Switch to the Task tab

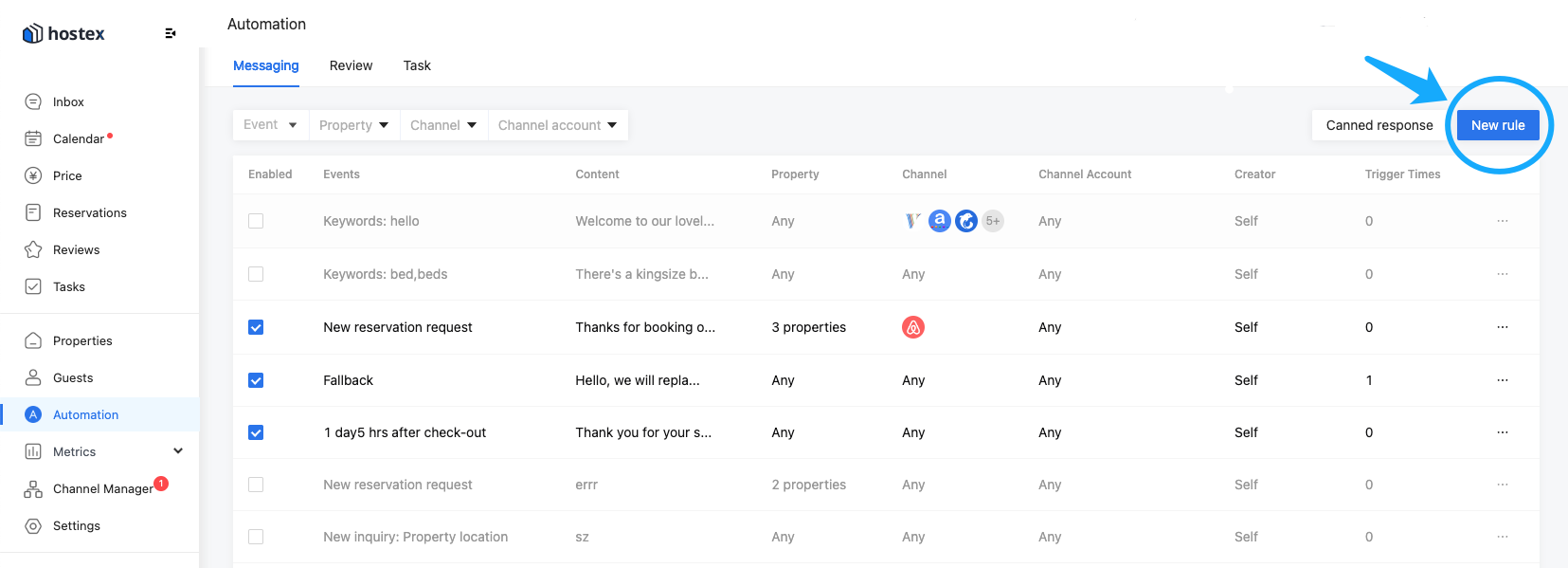[417, 65]
